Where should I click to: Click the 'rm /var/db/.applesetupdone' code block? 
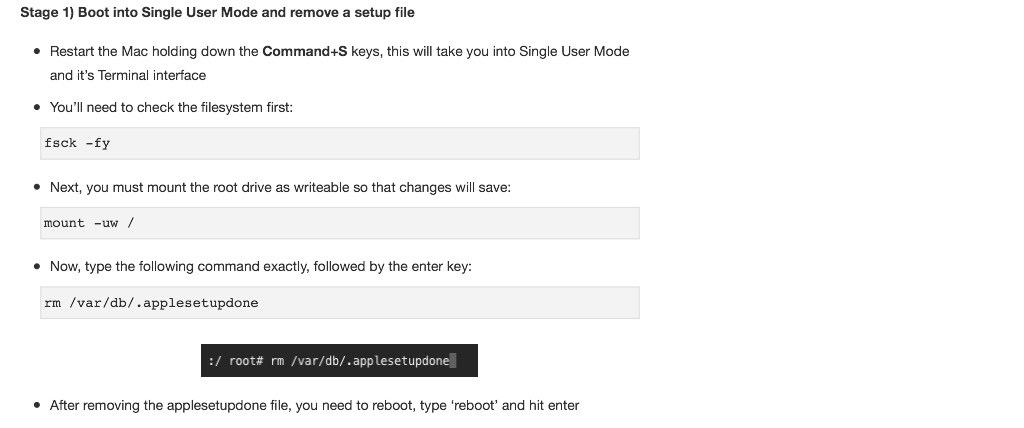click(340, 303)
